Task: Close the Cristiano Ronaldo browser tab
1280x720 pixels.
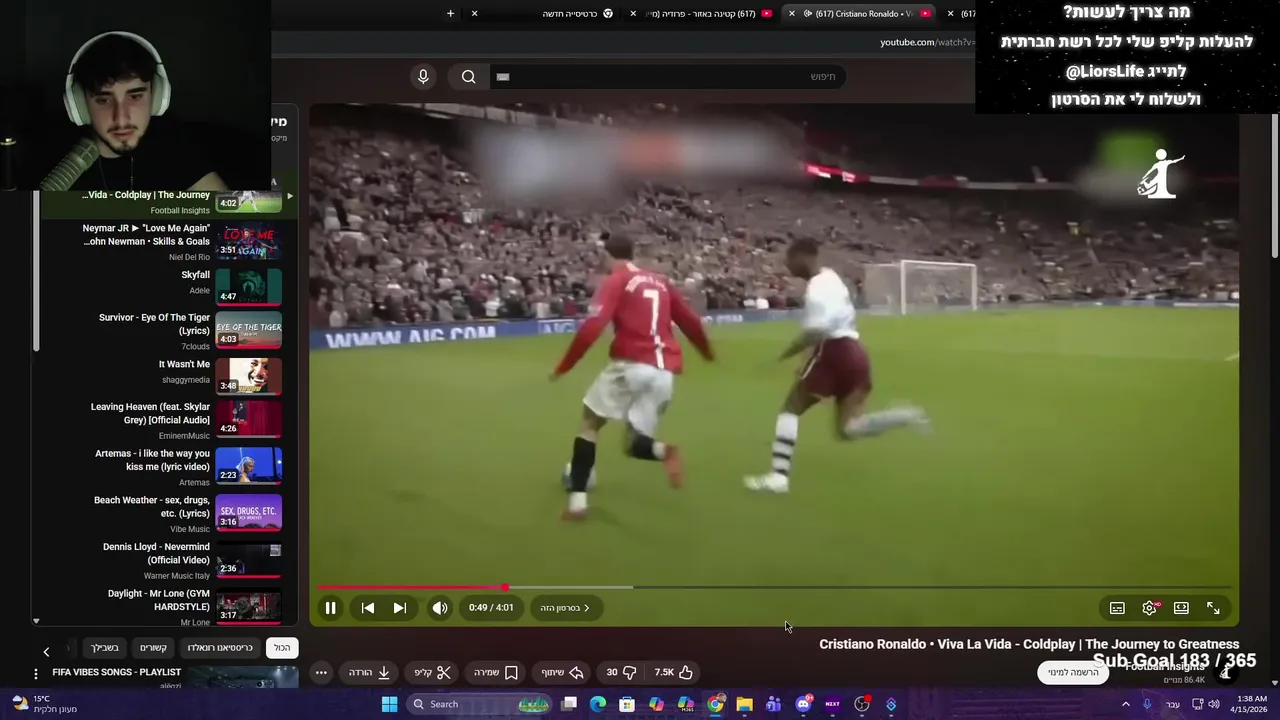Action: tap(792, 13)
